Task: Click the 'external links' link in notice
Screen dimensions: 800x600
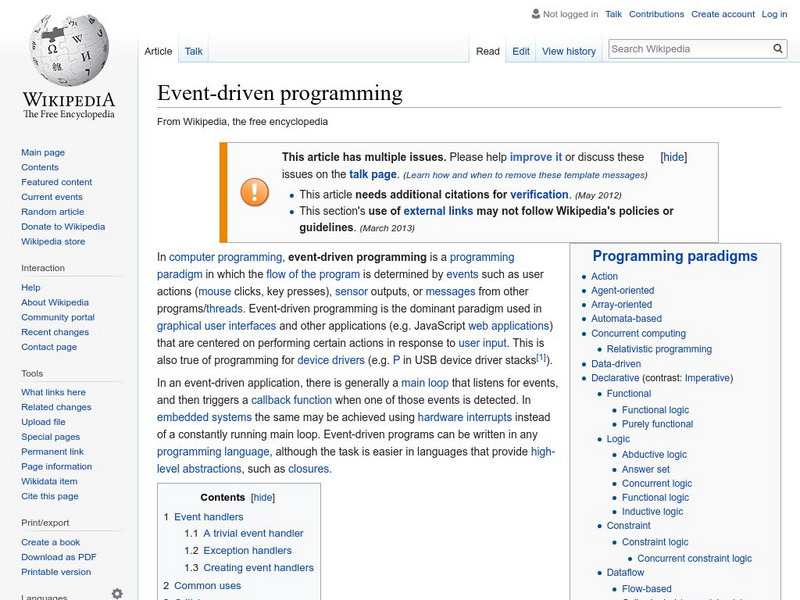Action: coord(438,211)
